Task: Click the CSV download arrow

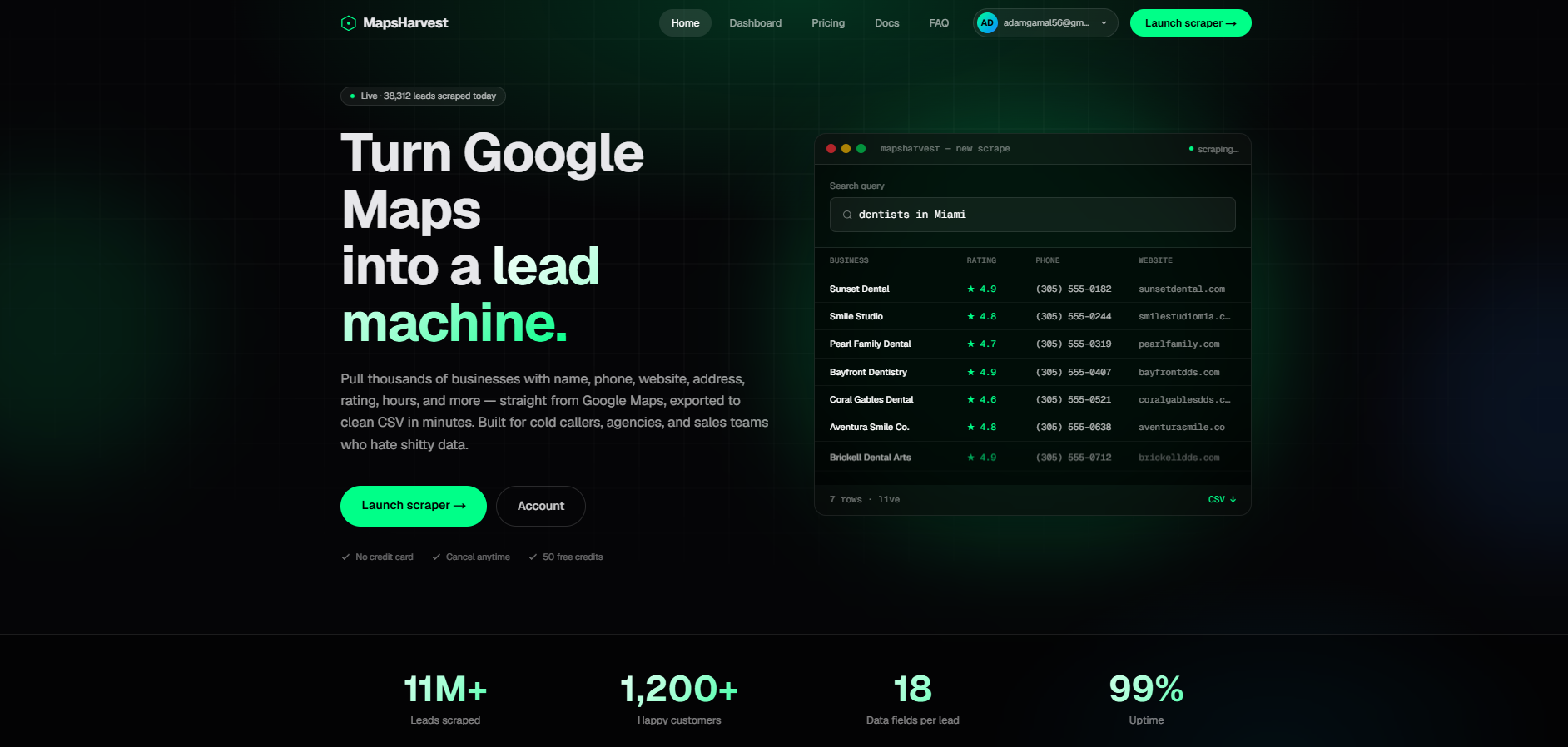Action: pos(1233,500)
